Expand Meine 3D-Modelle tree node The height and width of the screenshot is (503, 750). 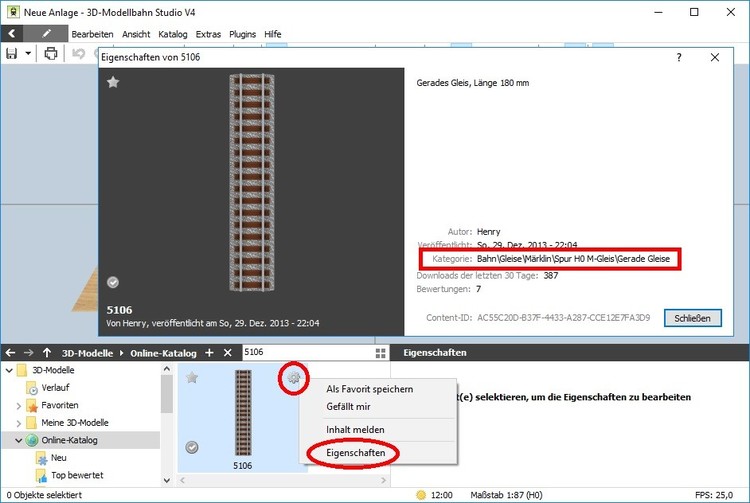[19, 423]
